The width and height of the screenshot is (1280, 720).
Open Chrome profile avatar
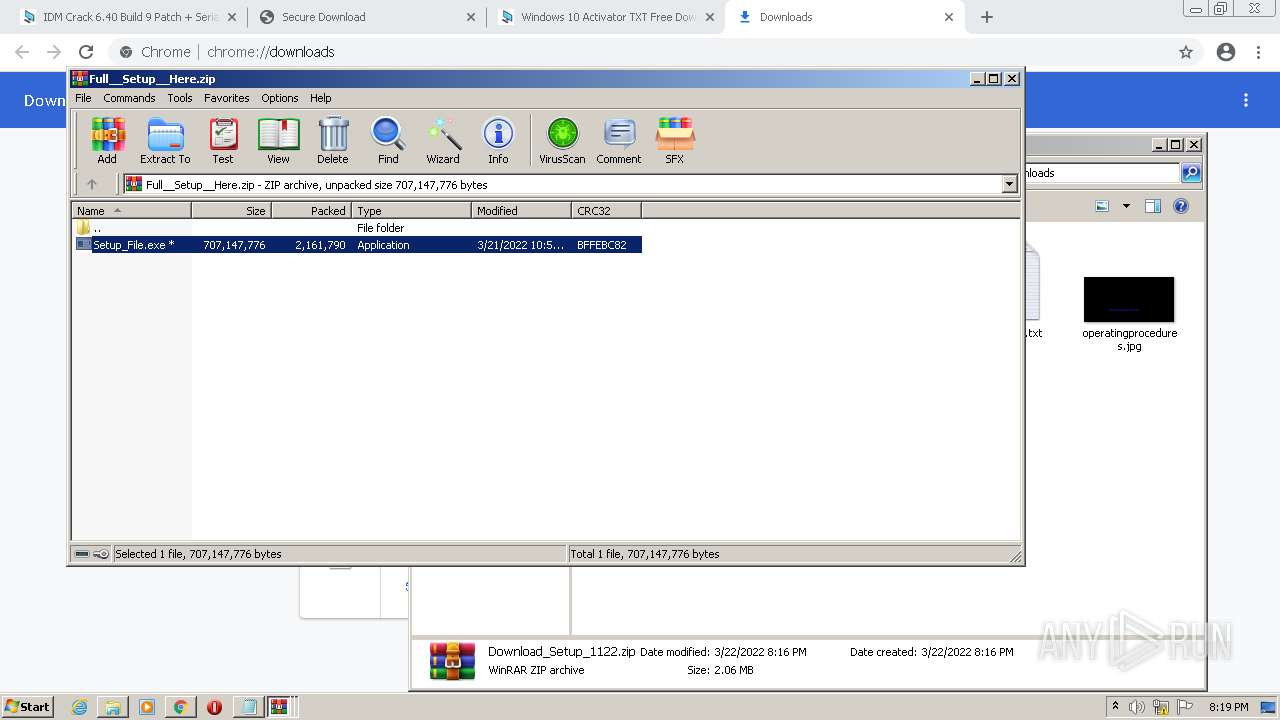click(x=1226, y=52)
